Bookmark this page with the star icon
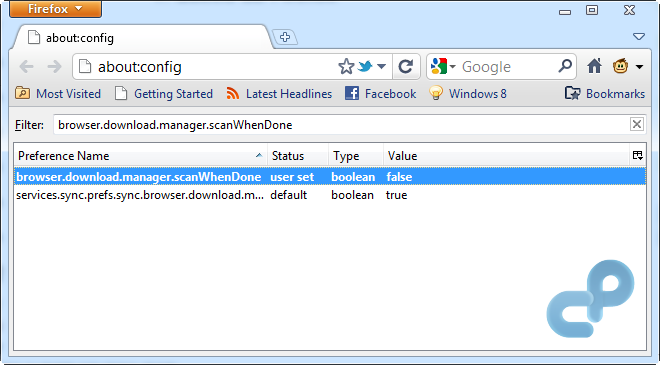 (346, 67)
